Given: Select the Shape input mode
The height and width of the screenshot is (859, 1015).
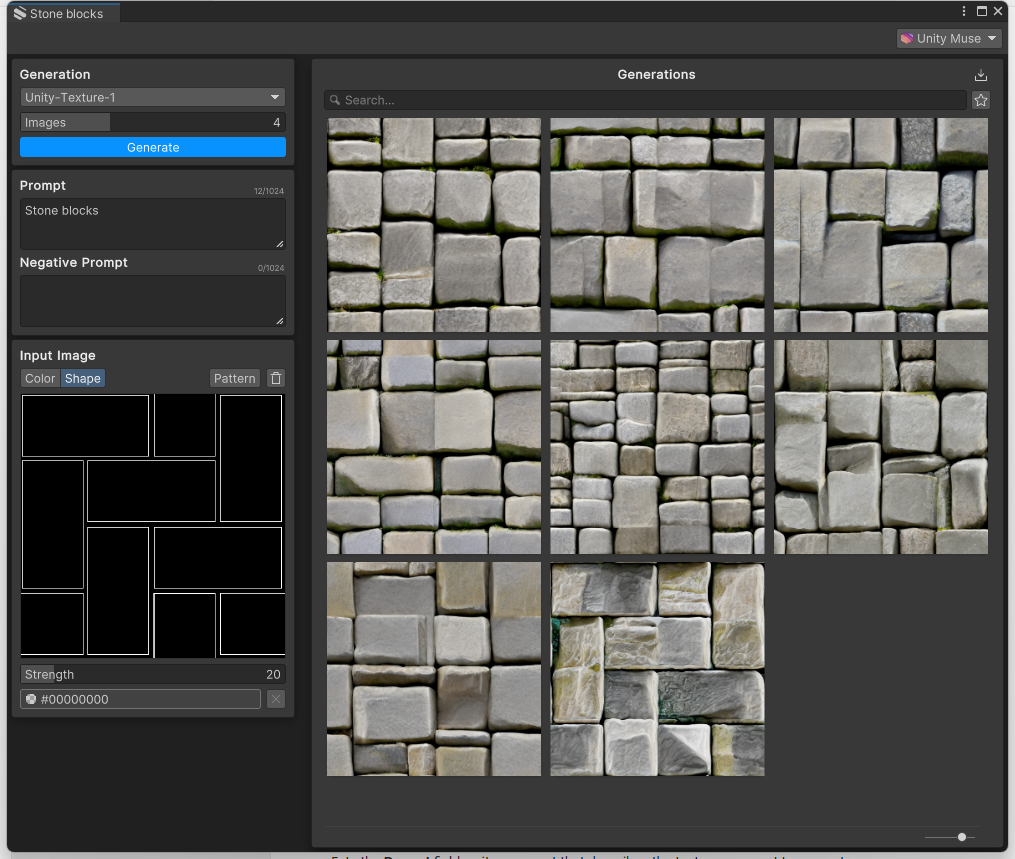Looking at the screenshot, I should 83,378.
